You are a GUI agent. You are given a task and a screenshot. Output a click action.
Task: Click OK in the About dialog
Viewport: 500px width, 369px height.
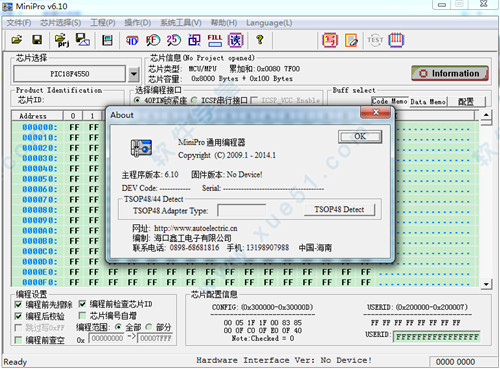(x=360, y=137)
